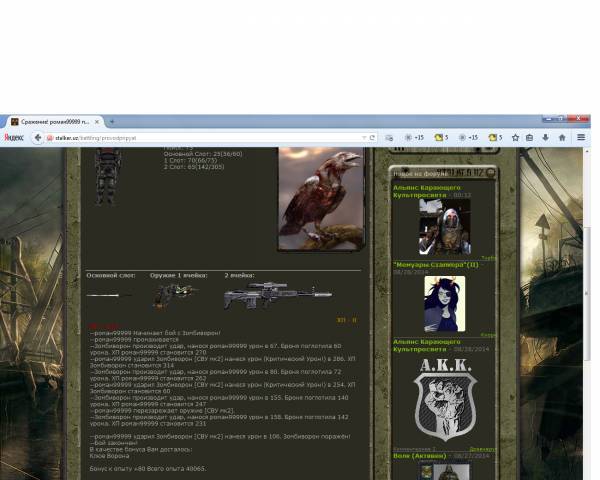Image resolution: width=600 pixels, height=480 pixels.
Task: Click the page vertical scrollbar
Action: pyautogui.click(x=587, y=293)
